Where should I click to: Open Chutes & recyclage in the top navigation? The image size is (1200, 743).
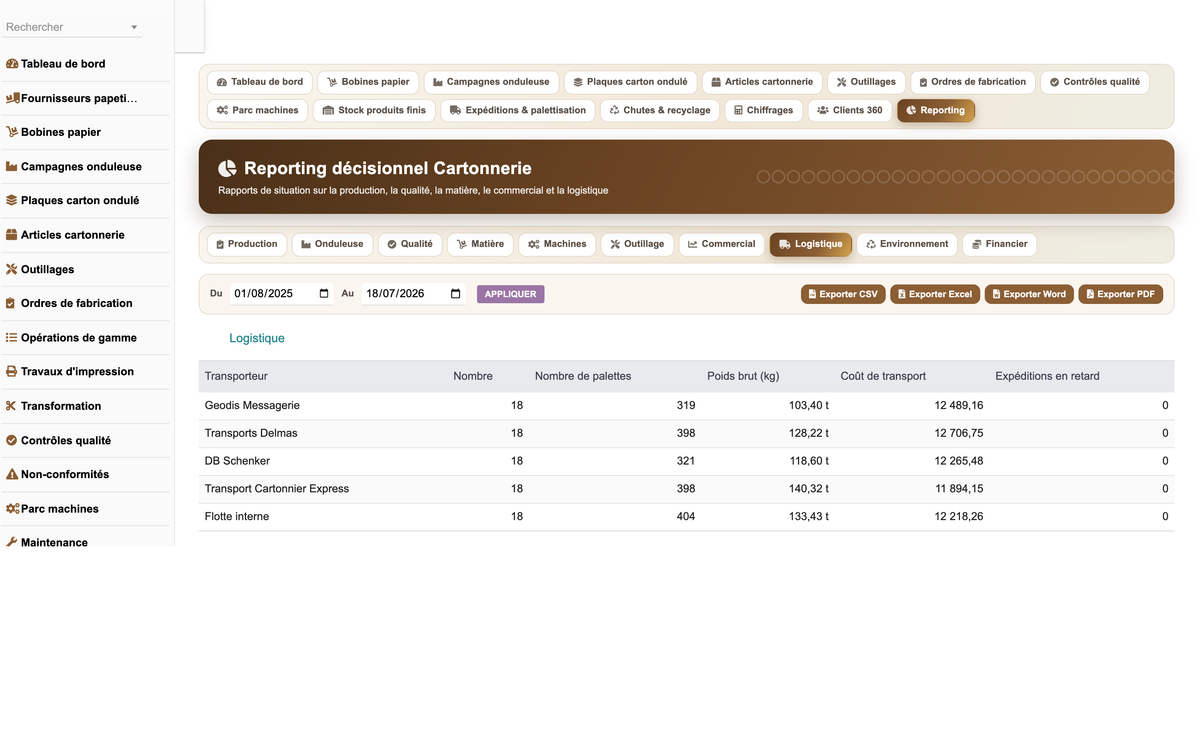click(x=660, y=110)
